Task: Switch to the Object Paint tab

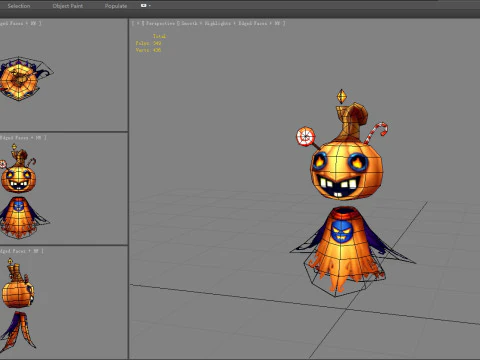Action: [68, 6]
